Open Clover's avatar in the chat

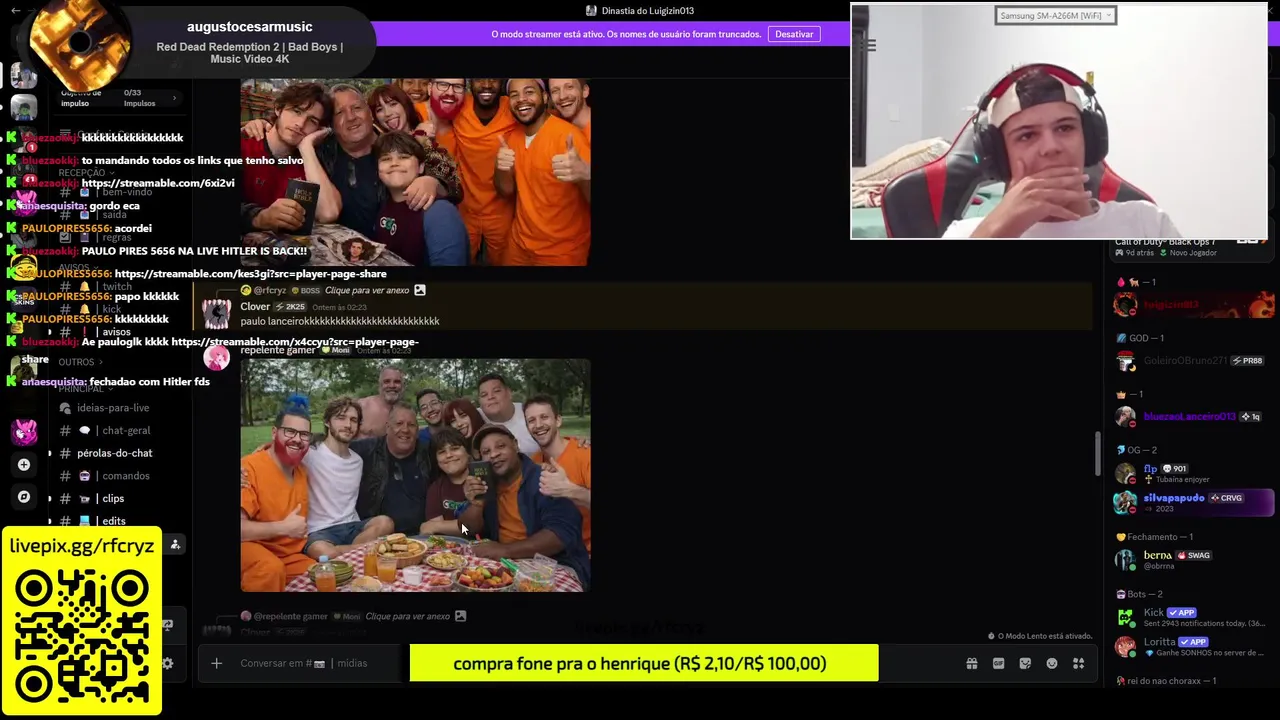click(216, 314)
